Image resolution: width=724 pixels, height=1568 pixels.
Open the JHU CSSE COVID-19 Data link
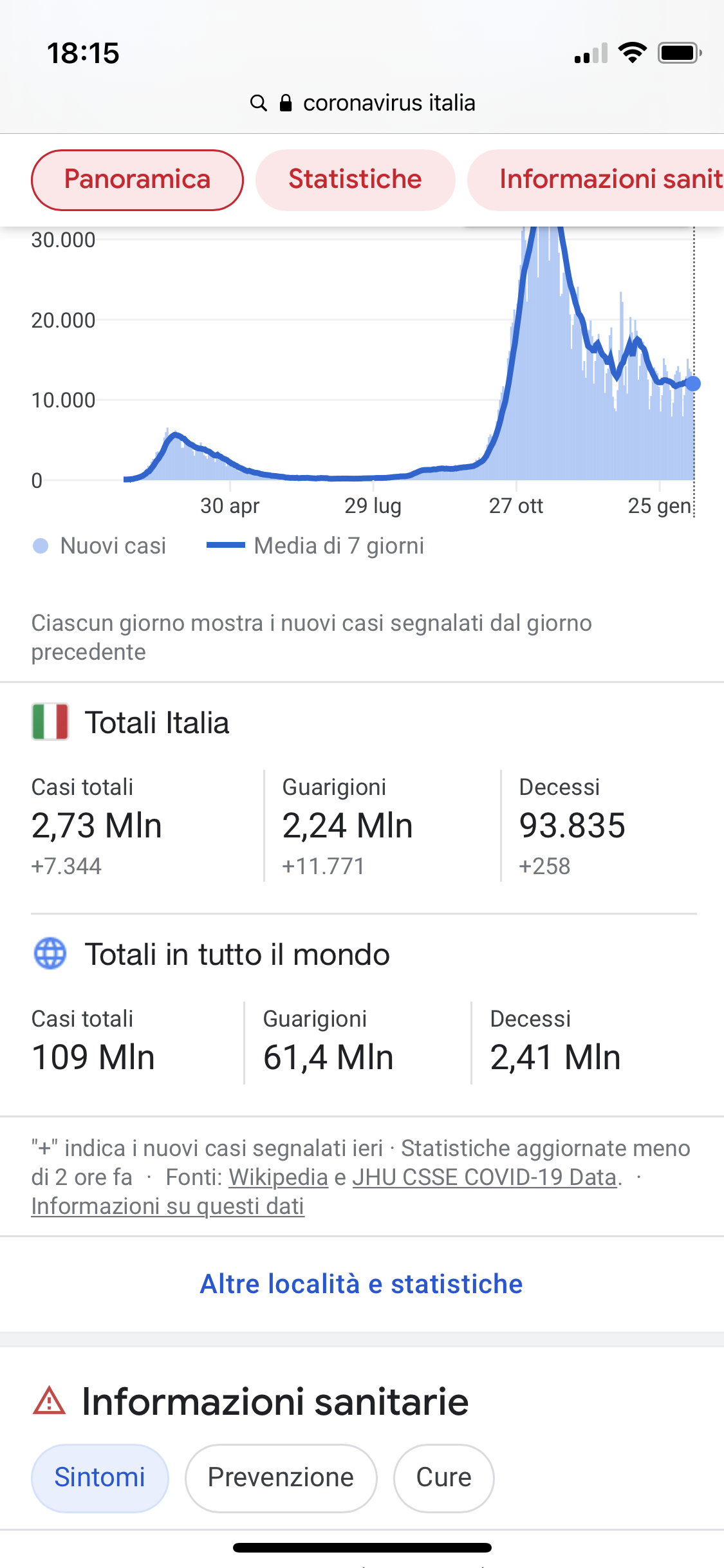point(485,1177)
